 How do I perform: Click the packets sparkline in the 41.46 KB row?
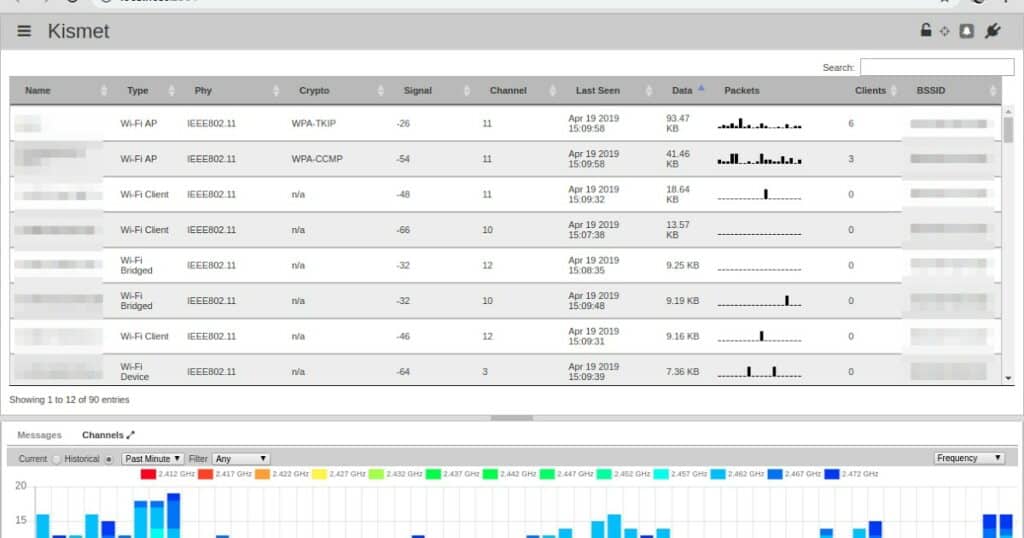(x=760, y=159)
